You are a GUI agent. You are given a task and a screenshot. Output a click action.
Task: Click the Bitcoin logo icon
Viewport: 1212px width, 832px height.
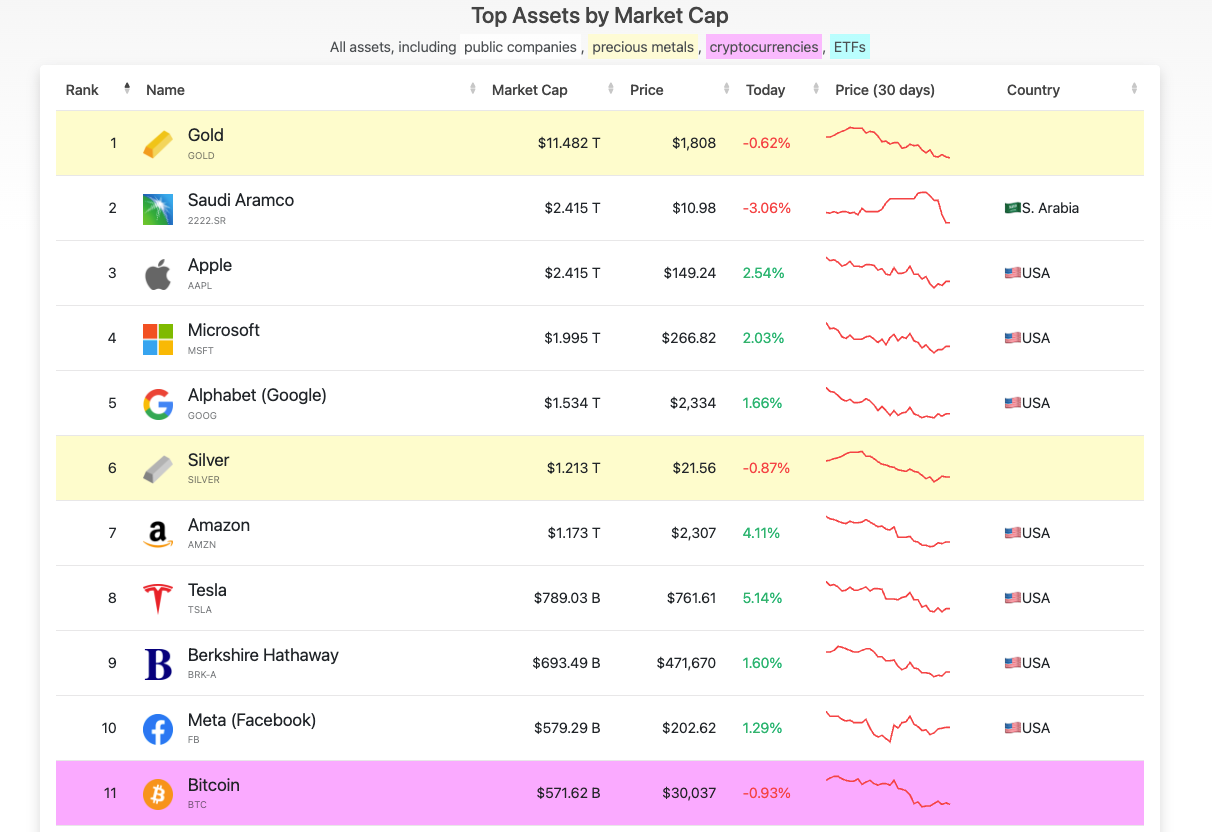[158, 794]
